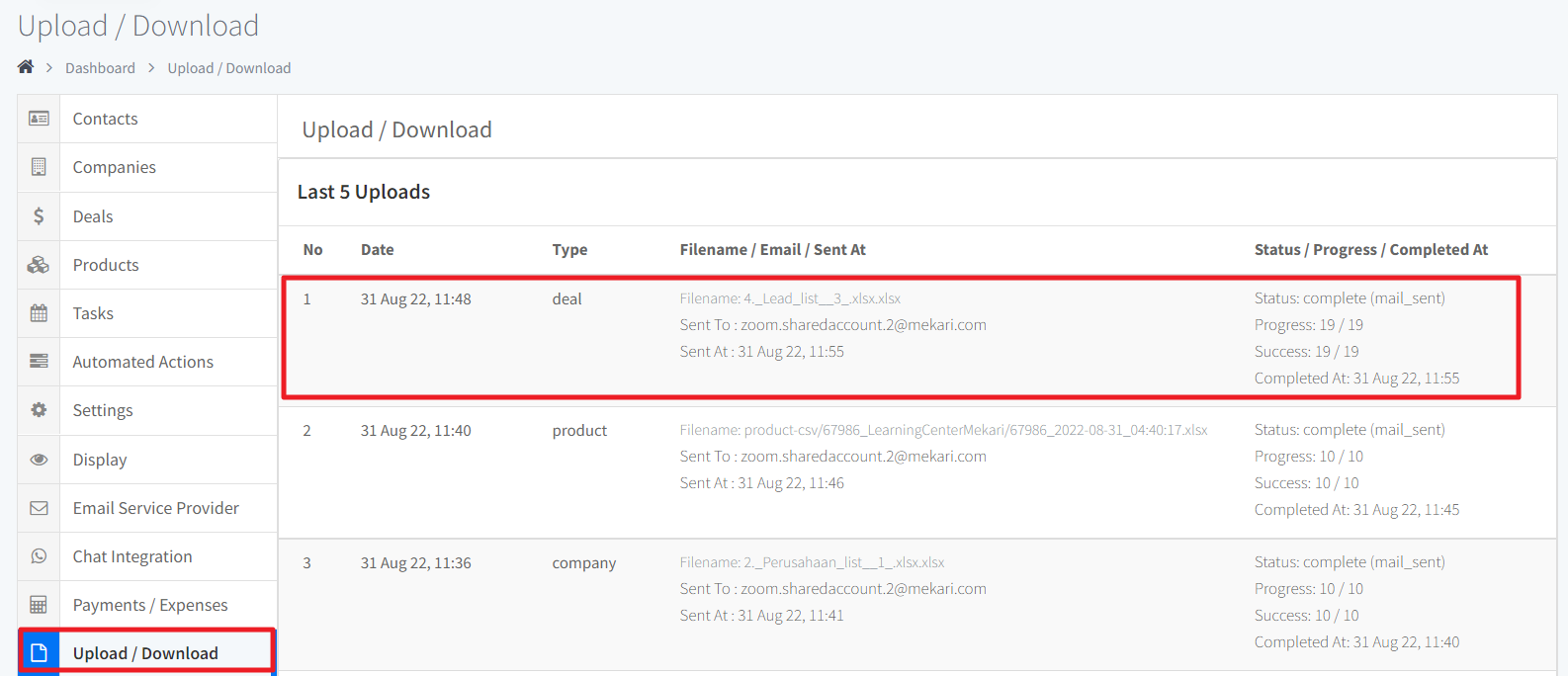The image size is (1568, 676).
Task: Click the Chat Integration WhatsApp icon
Action: 39,556
